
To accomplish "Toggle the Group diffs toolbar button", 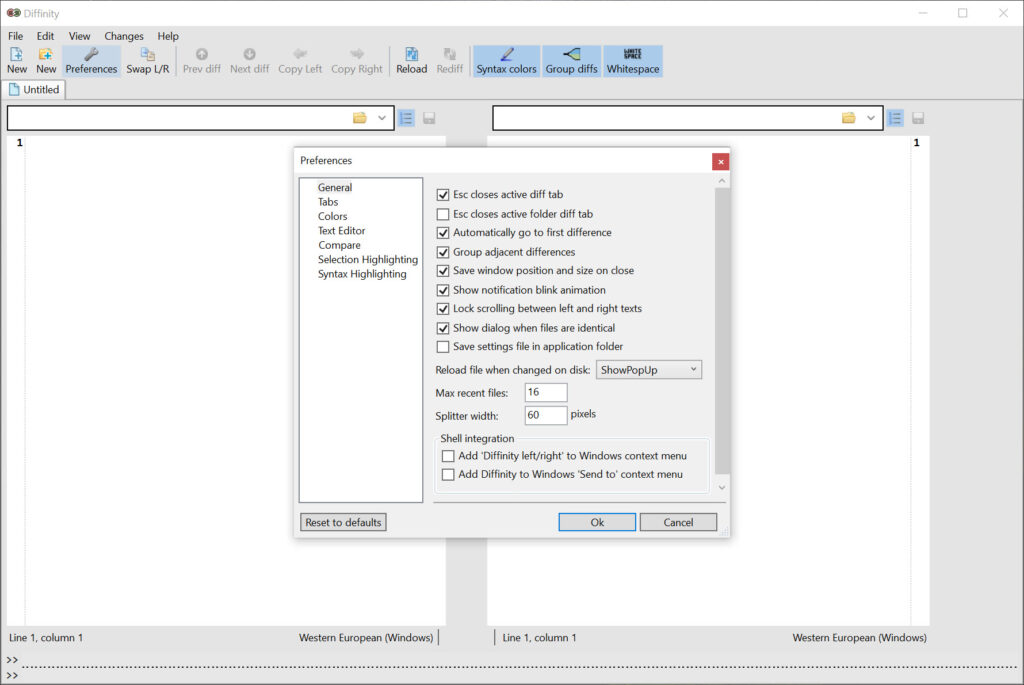I will (571, 61).
